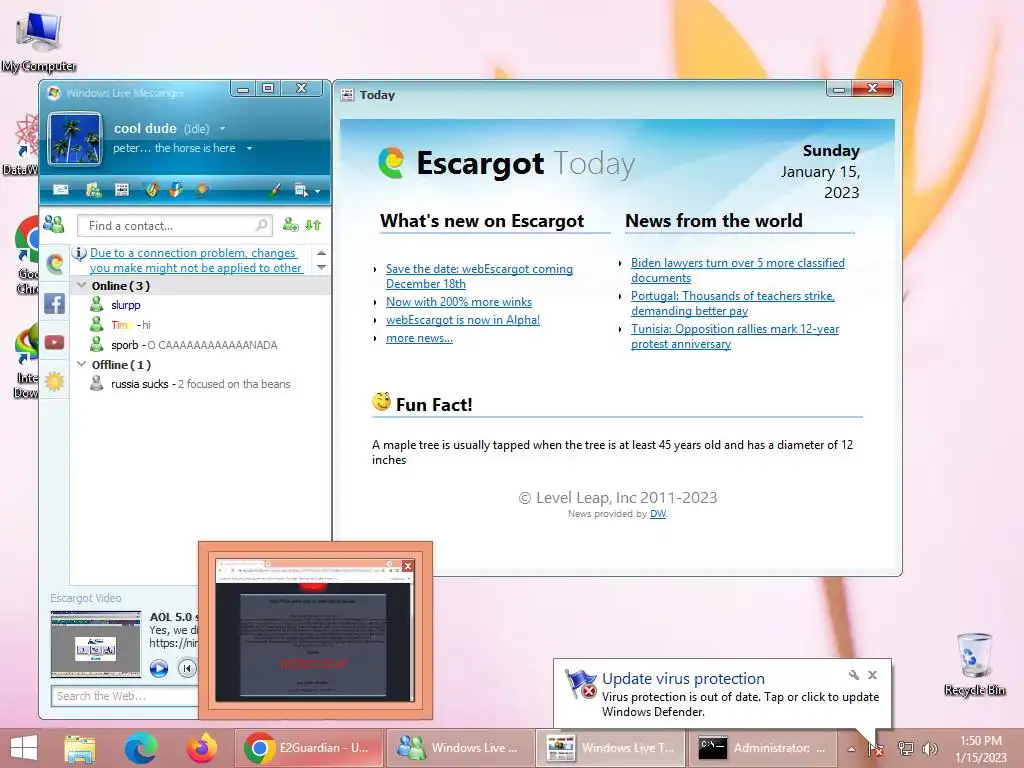The width and height of the screenshot is (1024, 768).
Task: Click the add a contact icon
Action: [x=291, y=225]
